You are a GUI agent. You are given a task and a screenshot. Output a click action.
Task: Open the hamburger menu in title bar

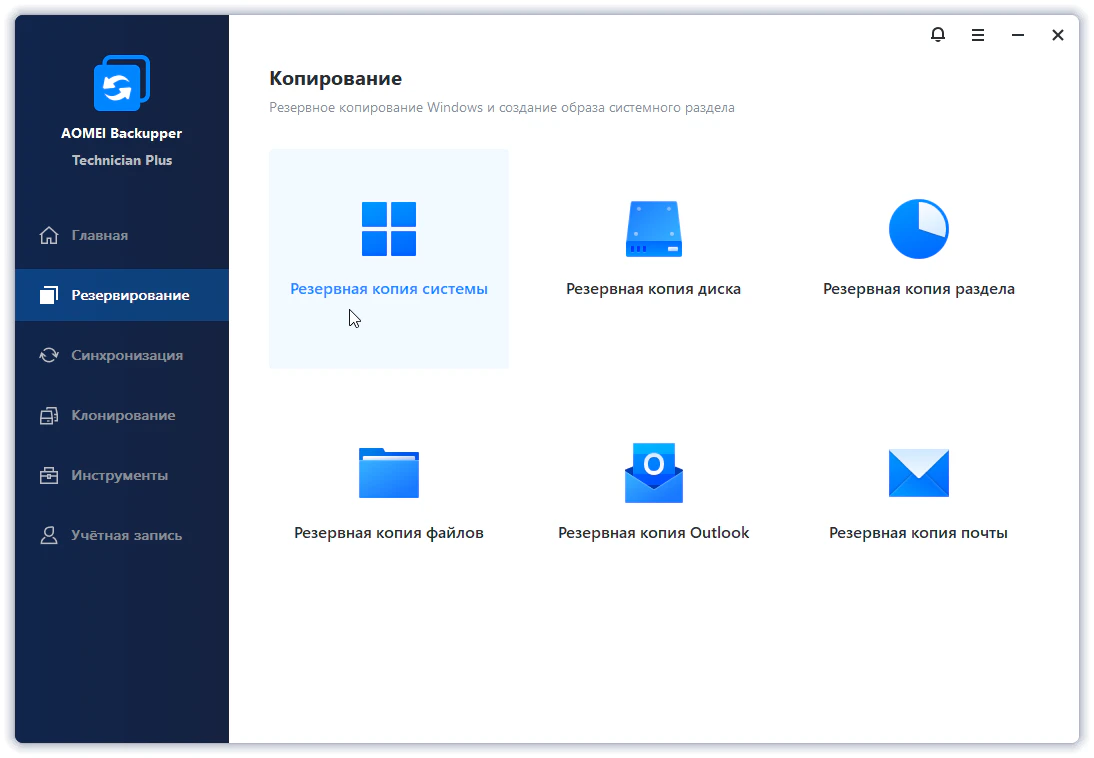coord(978,35)
